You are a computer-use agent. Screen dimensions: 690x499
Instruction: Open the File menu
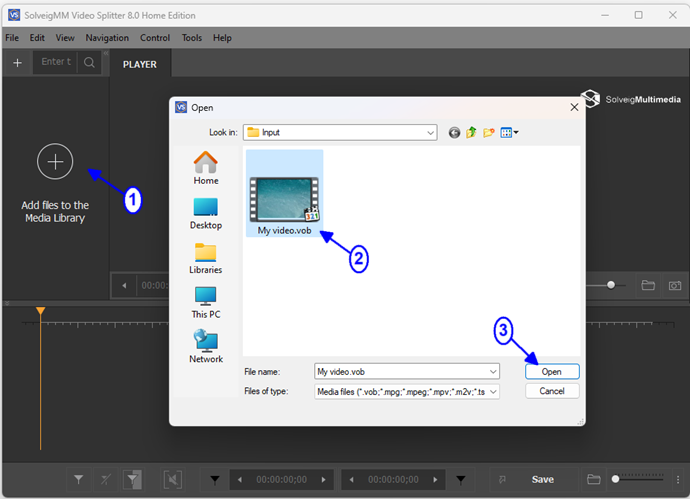tap(12, 38)
